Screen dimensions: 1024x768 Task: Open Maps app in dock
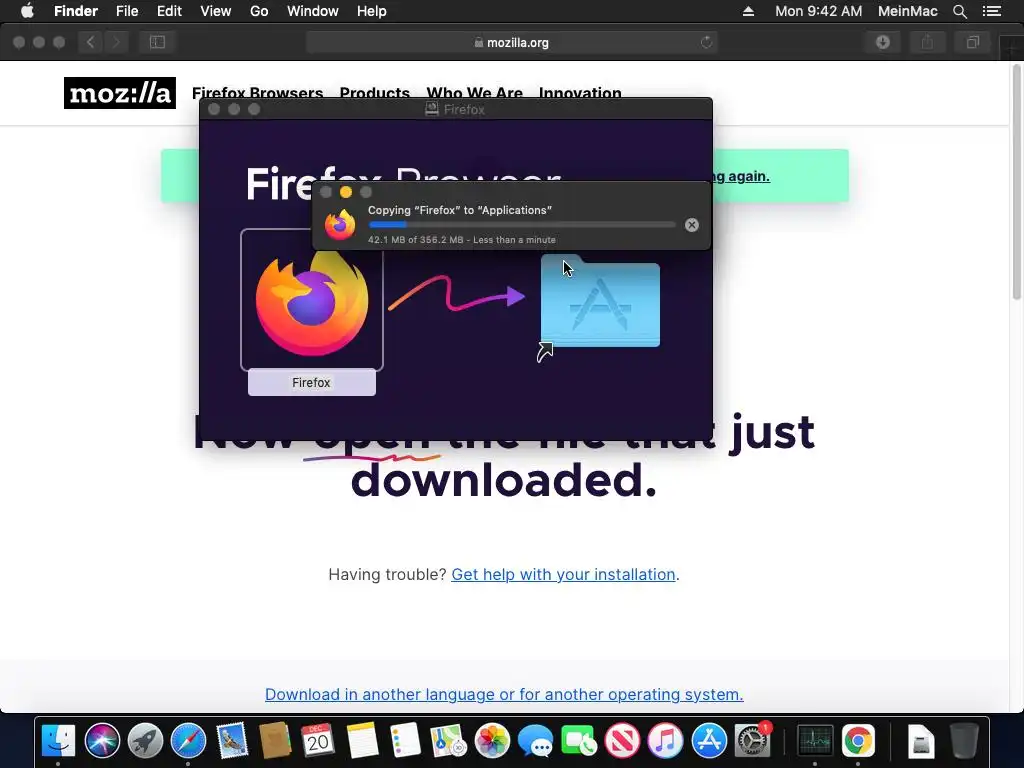pos(449,741)
